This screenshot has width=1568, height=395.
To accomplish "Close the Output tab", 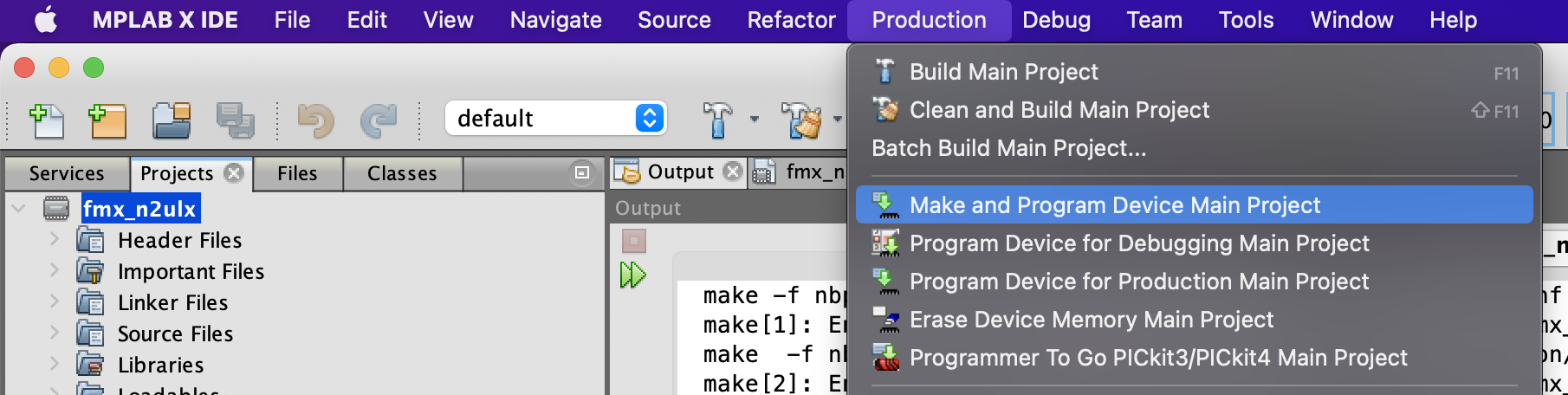I will pyautogui.click(x=733, y=172).
